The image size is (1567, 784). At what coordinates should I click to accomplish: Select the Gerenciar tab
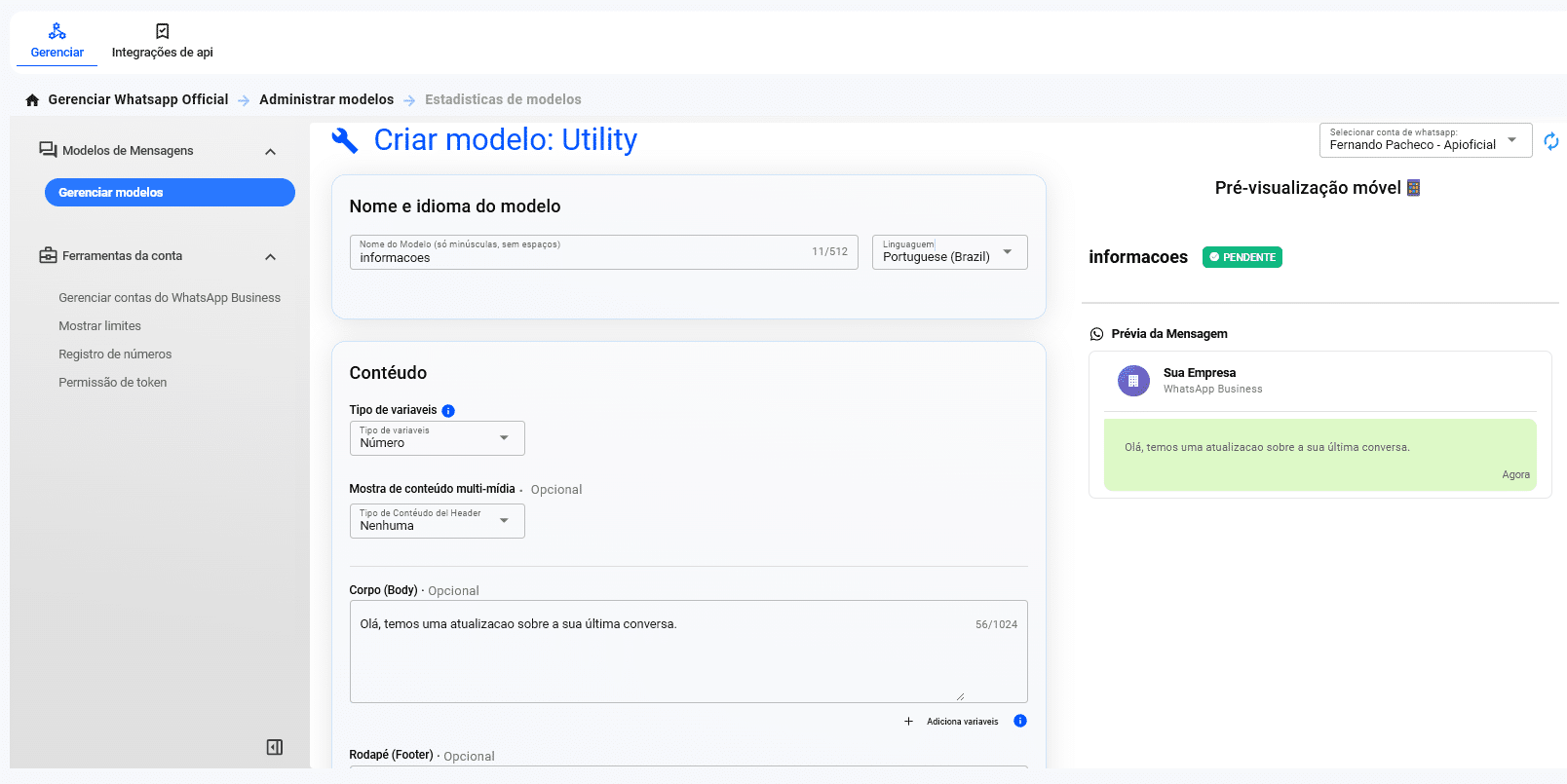pyautogui.click(x=57, y=41)
